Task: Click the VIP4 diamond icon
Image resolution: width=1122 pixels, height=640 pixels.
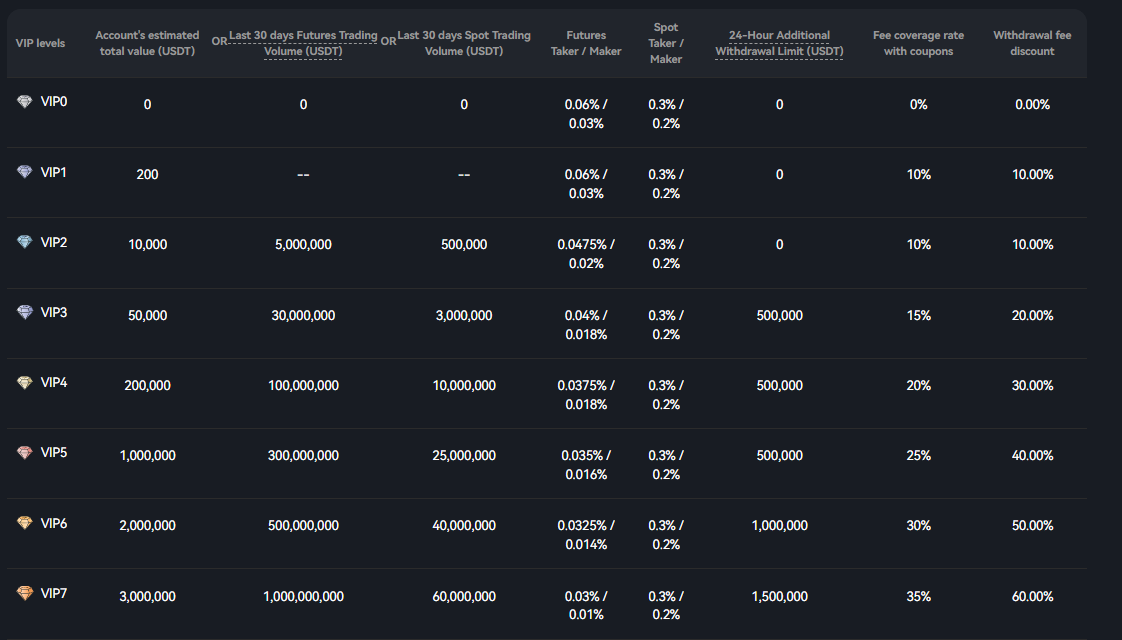Action: point(25,382)
